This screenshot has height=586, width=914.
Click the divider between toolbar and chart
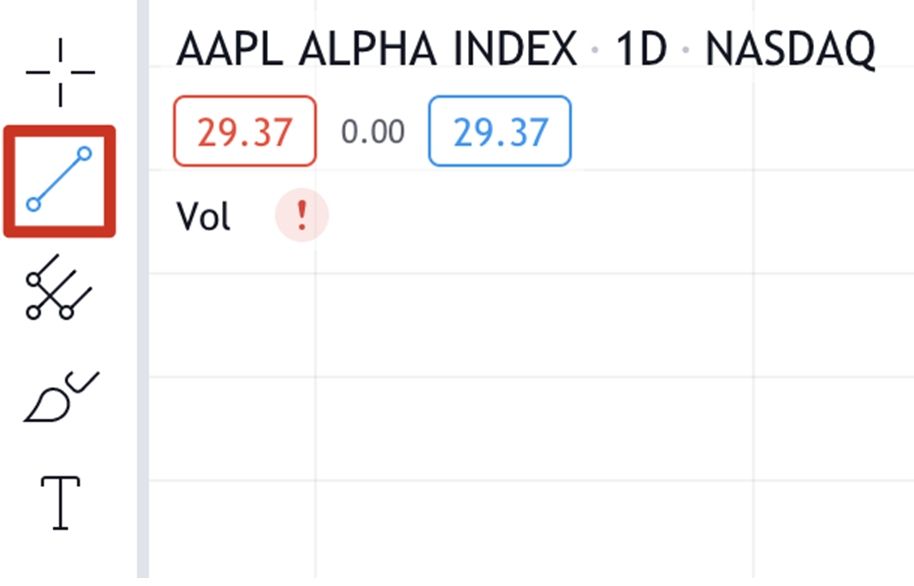pos(143,300)
